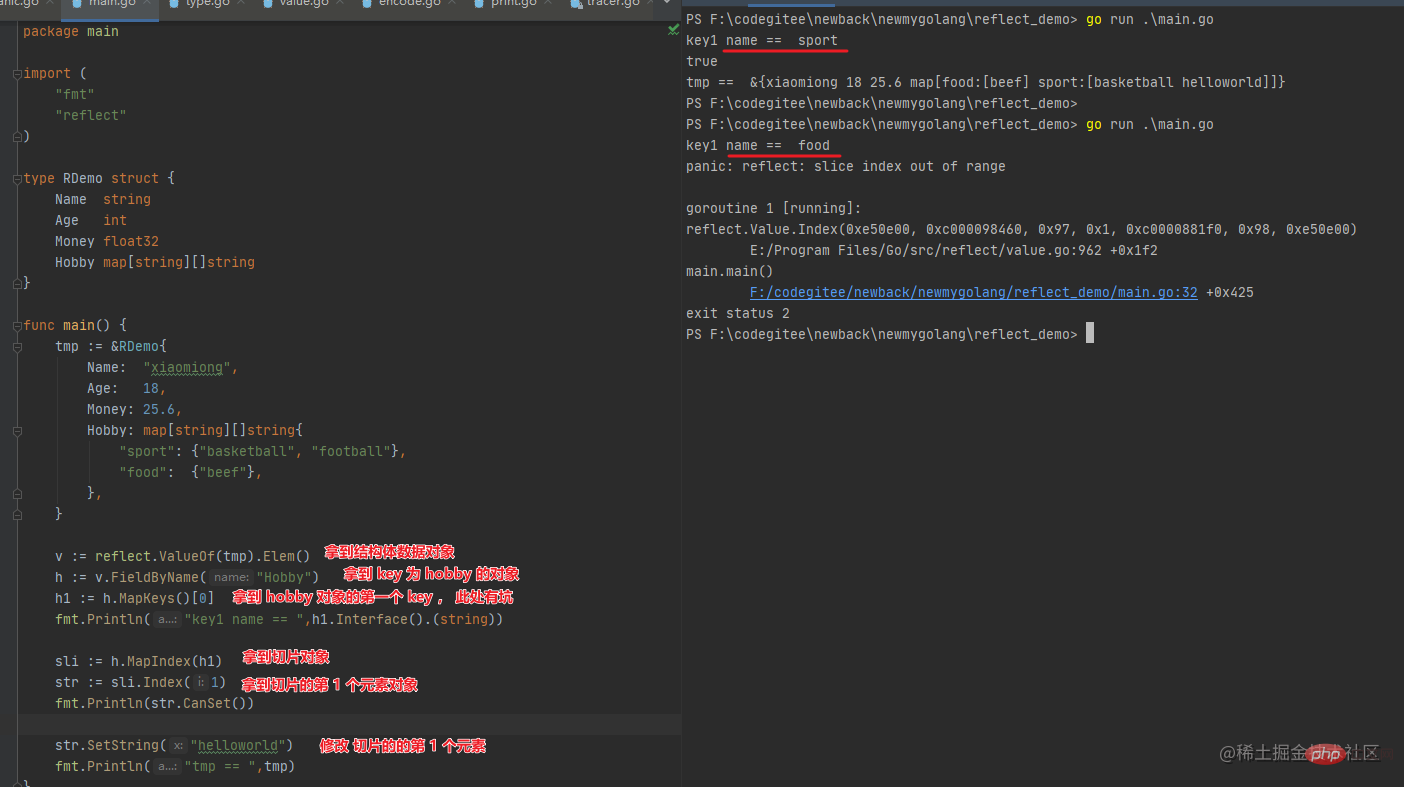Viewport: 1404px width, 787px height.
Task: Click the green inspection checkmark icon
Action: pos(673,31)
